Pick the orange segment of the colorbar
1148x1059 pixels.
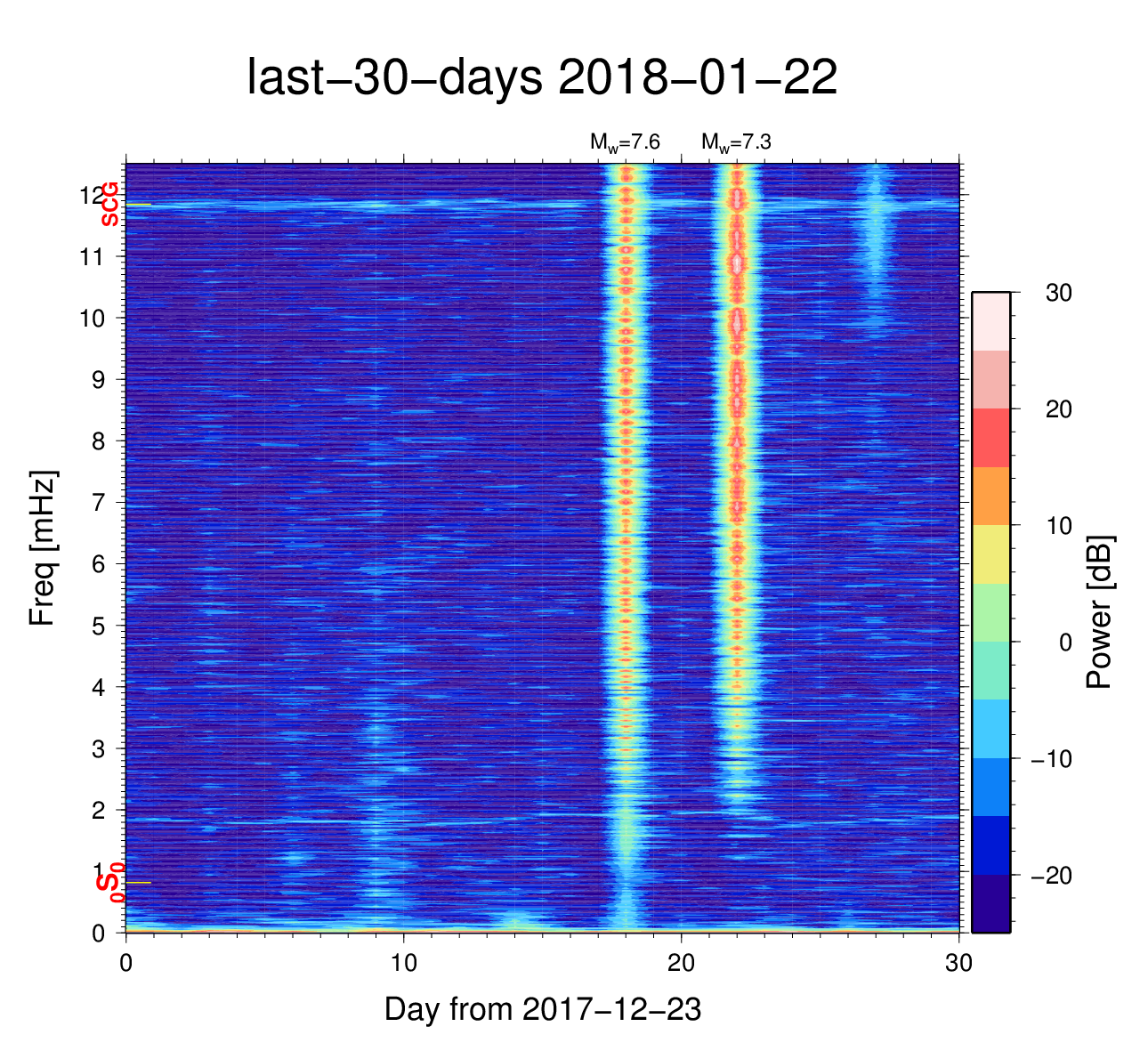[990, 496]
